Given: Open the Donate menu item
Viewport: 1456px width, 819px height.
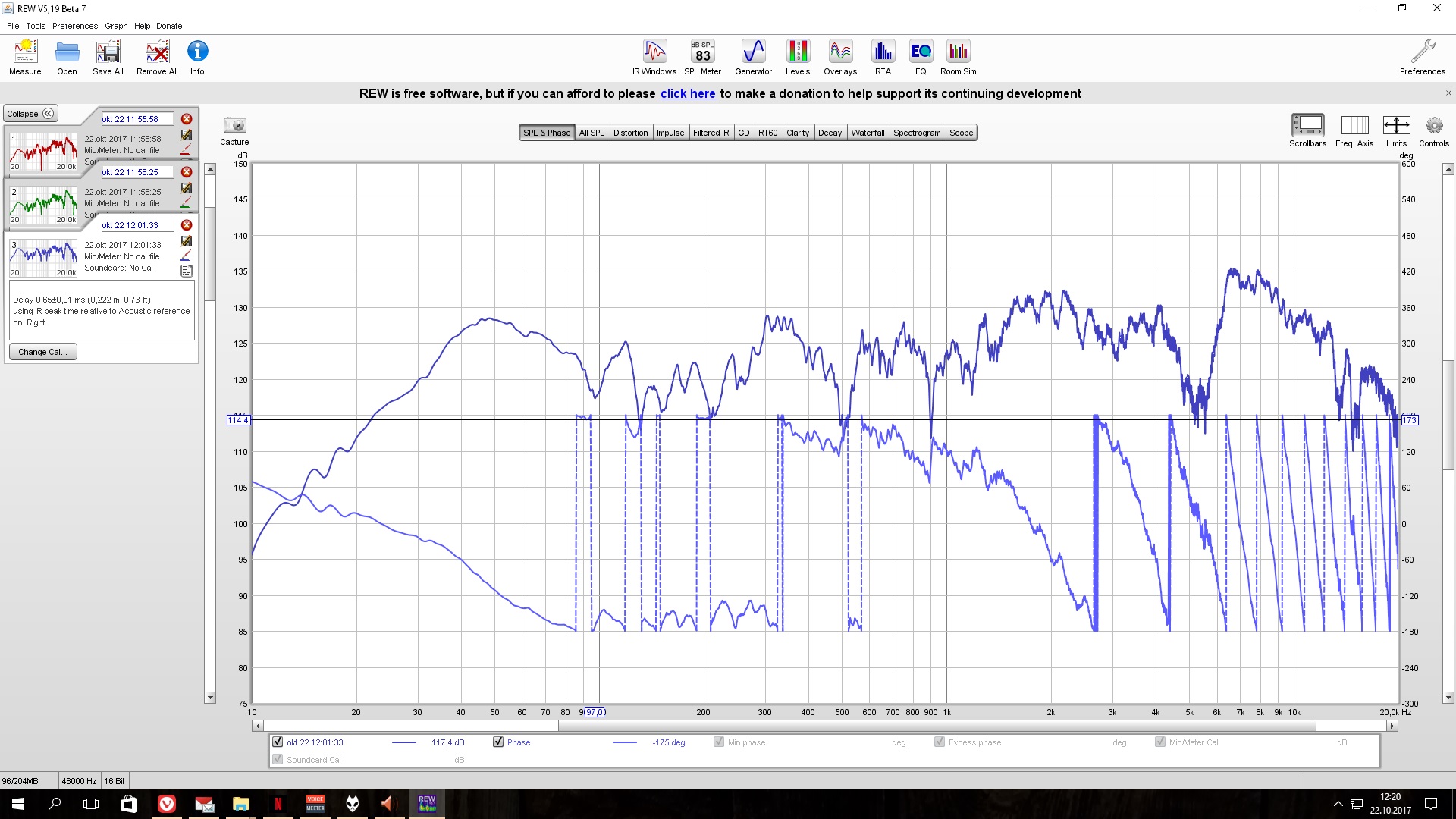Looking at the screenshot, I should (169, 26).
